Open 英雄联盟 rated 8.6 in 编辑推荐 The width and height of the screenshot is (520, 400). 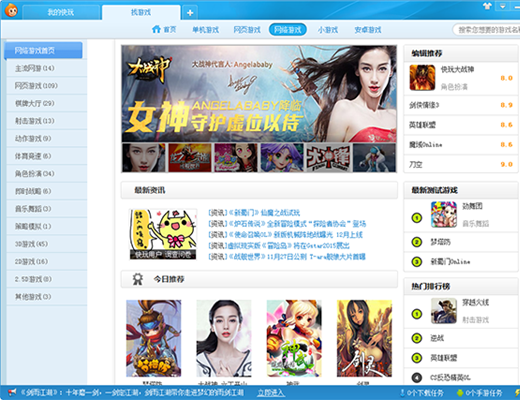click(x=461, y=125)
